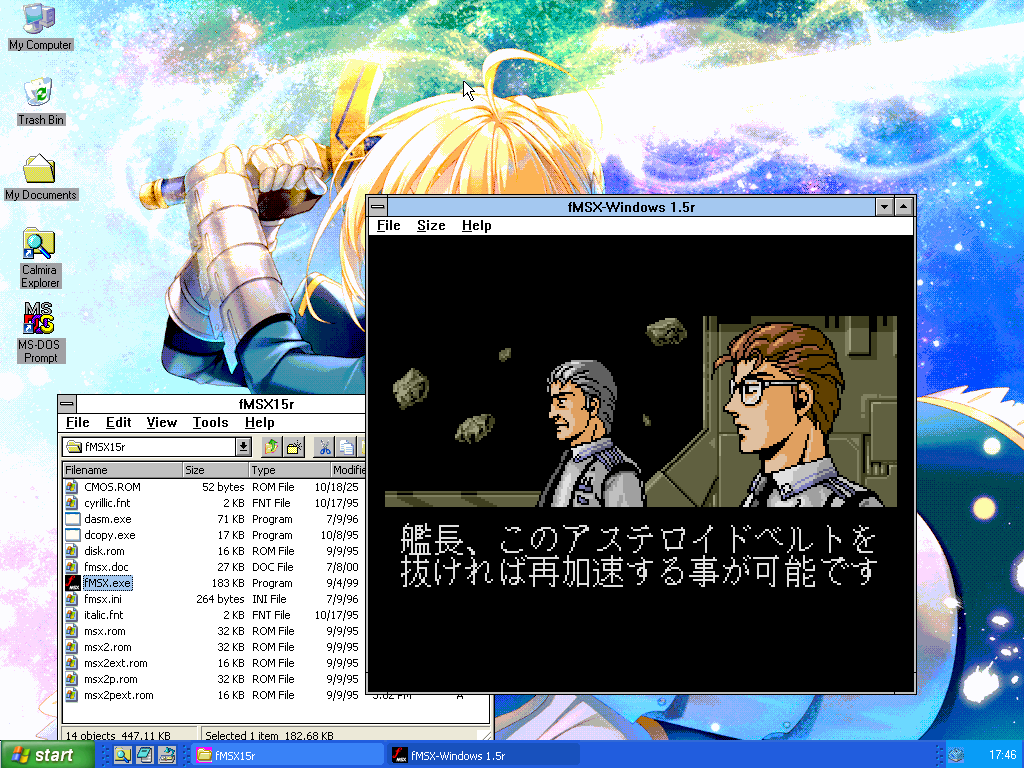Click the Cut scissors icon
The image size is (1024, 768).
(x=324, y=447)
